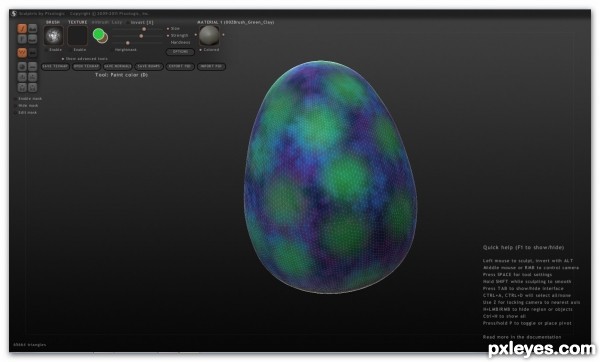This screenshot has width=600, height=362.
Task: Toggle pressure dot next to Size
Action: 168,29
